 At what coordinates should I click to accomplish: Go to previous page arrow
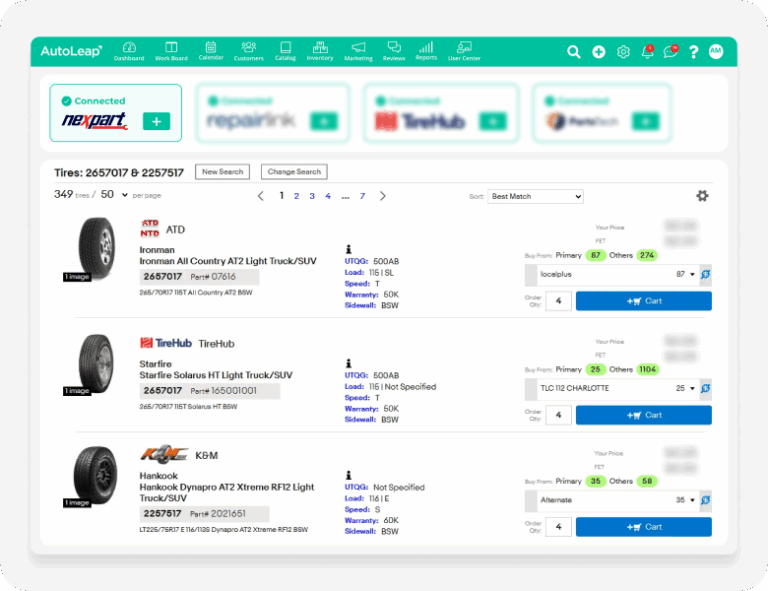pos(261,196)
